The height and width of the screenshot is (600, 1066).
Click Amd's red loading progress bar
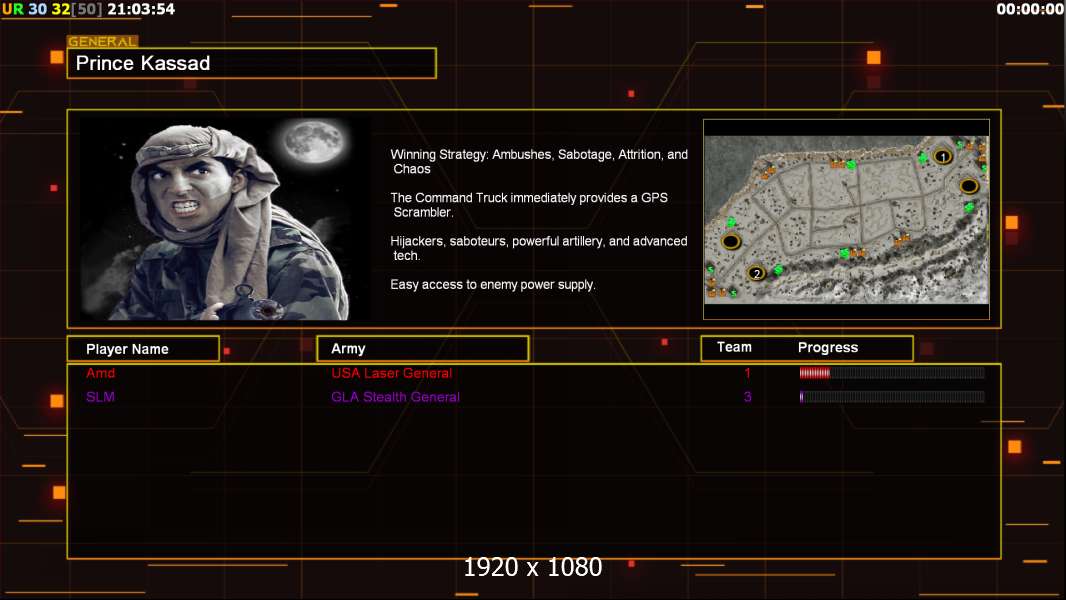point(892,373)
